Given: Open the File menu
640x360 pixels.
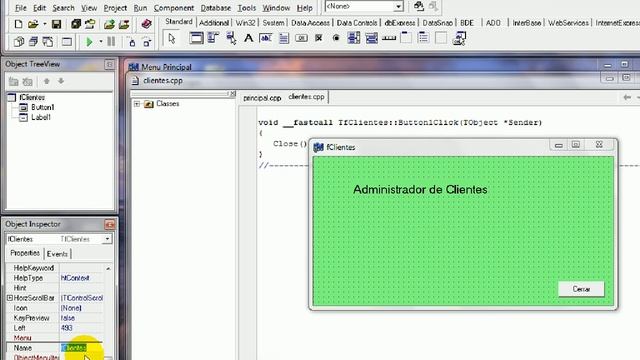Looking at the screenshot, I should pos(20,8).
